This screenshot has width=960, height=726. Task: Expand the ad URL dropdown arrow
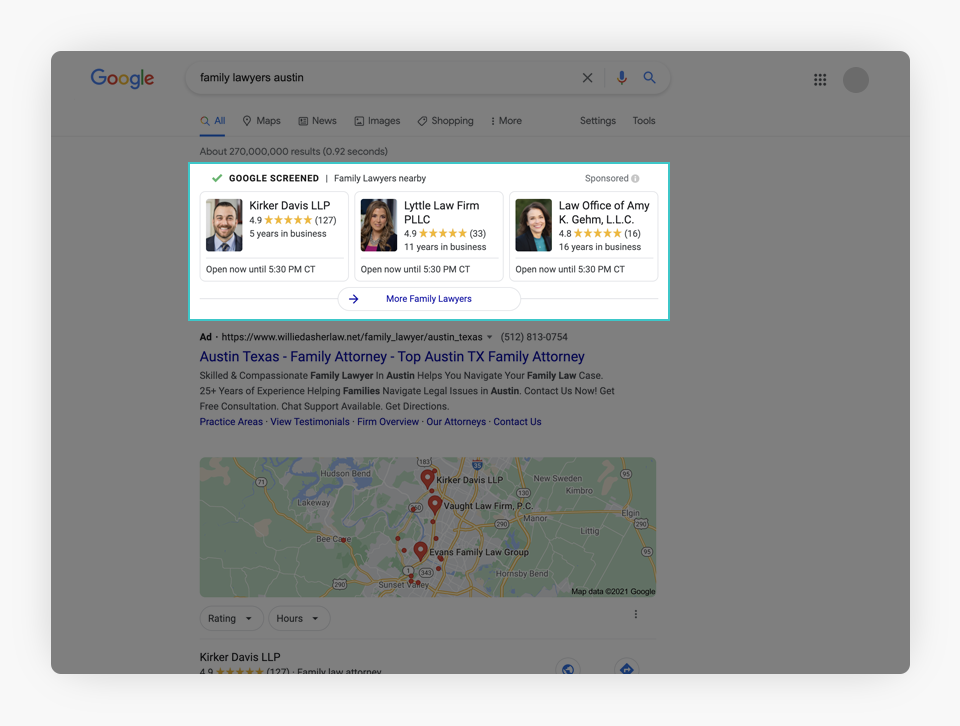pos(490,338)
